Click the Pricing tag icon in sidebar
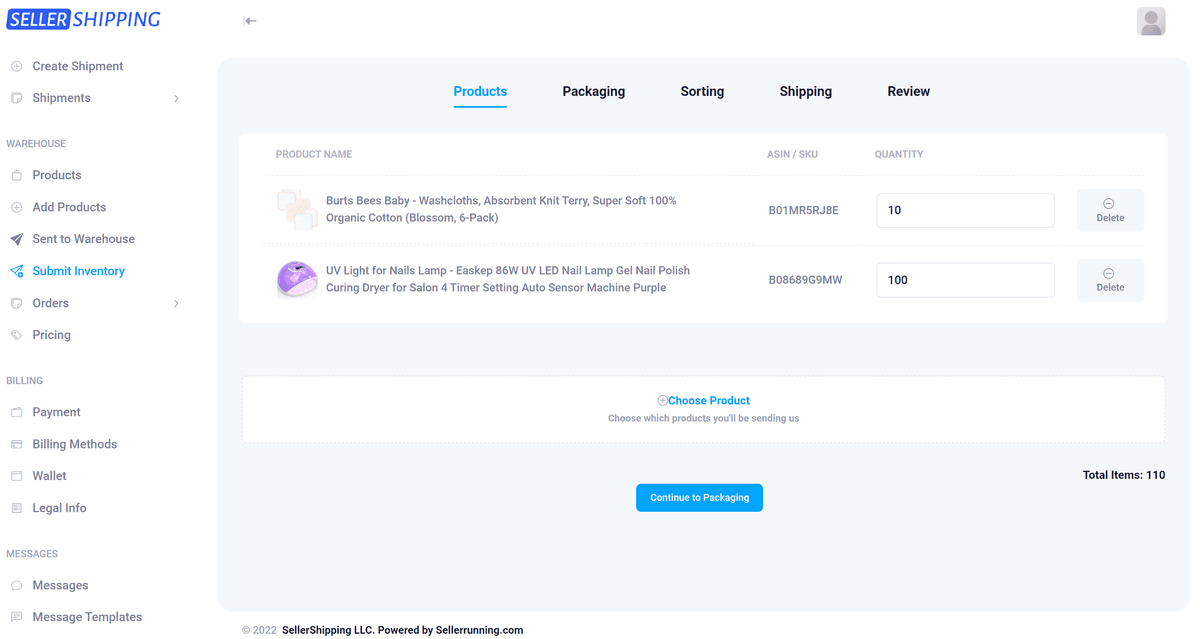The image size is (1200, 639). pyautogui.click(x=16, y=335)
